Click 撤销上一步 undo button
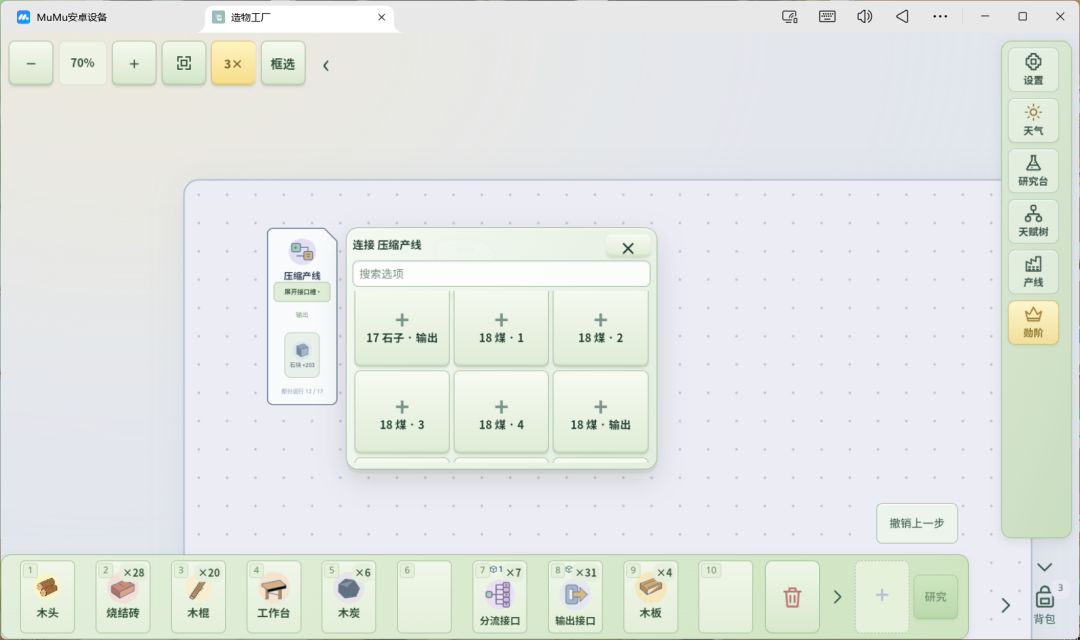 (x=917, y=524)
